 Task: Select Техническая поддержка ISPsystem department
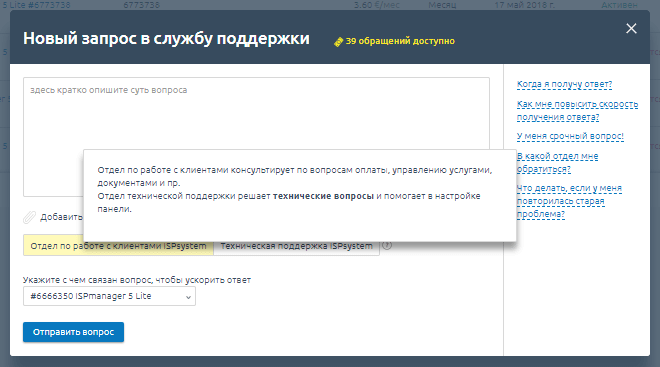coord(297,246)
